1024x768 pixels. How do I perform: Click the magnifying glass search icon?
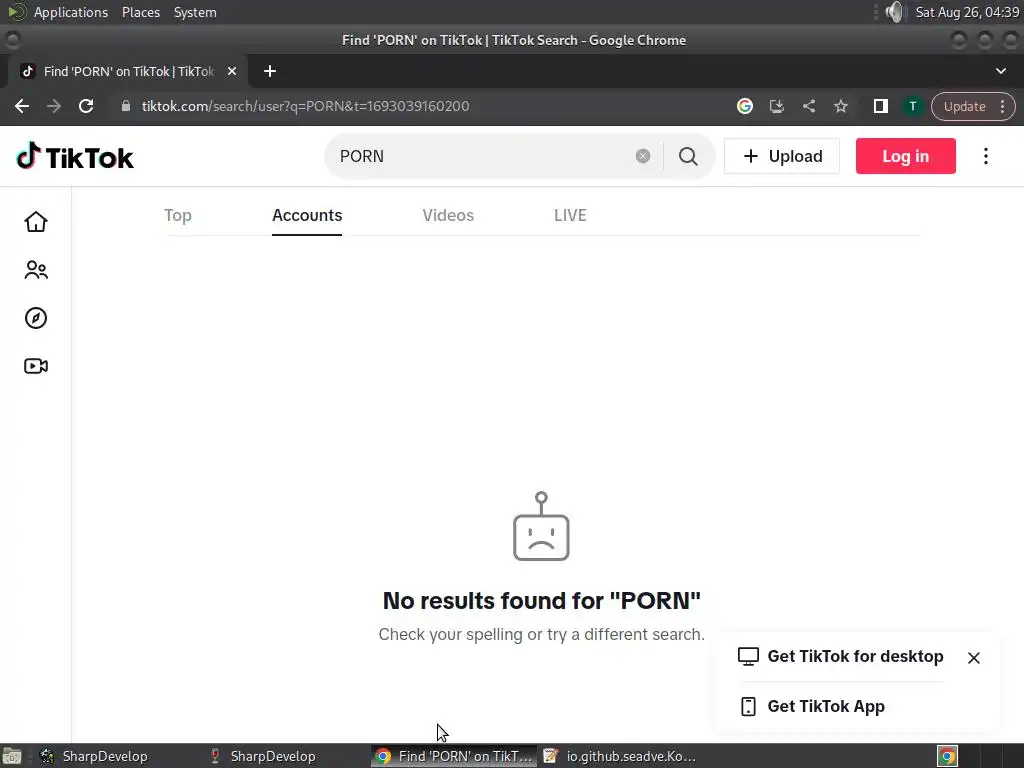[x=688, y=156]
